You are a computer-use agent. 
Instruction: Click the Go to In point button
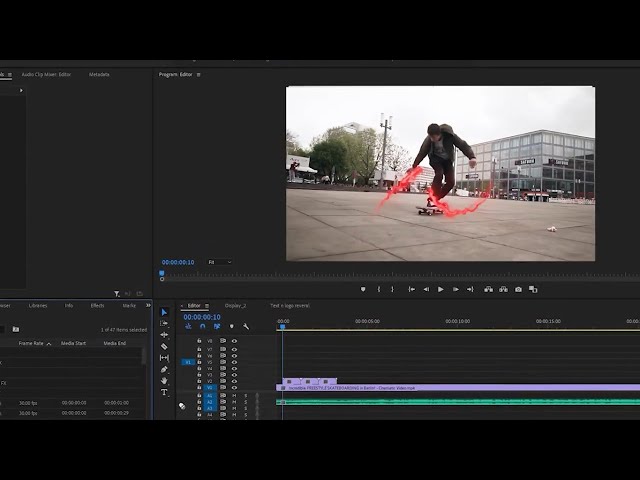tap(411, 289)
